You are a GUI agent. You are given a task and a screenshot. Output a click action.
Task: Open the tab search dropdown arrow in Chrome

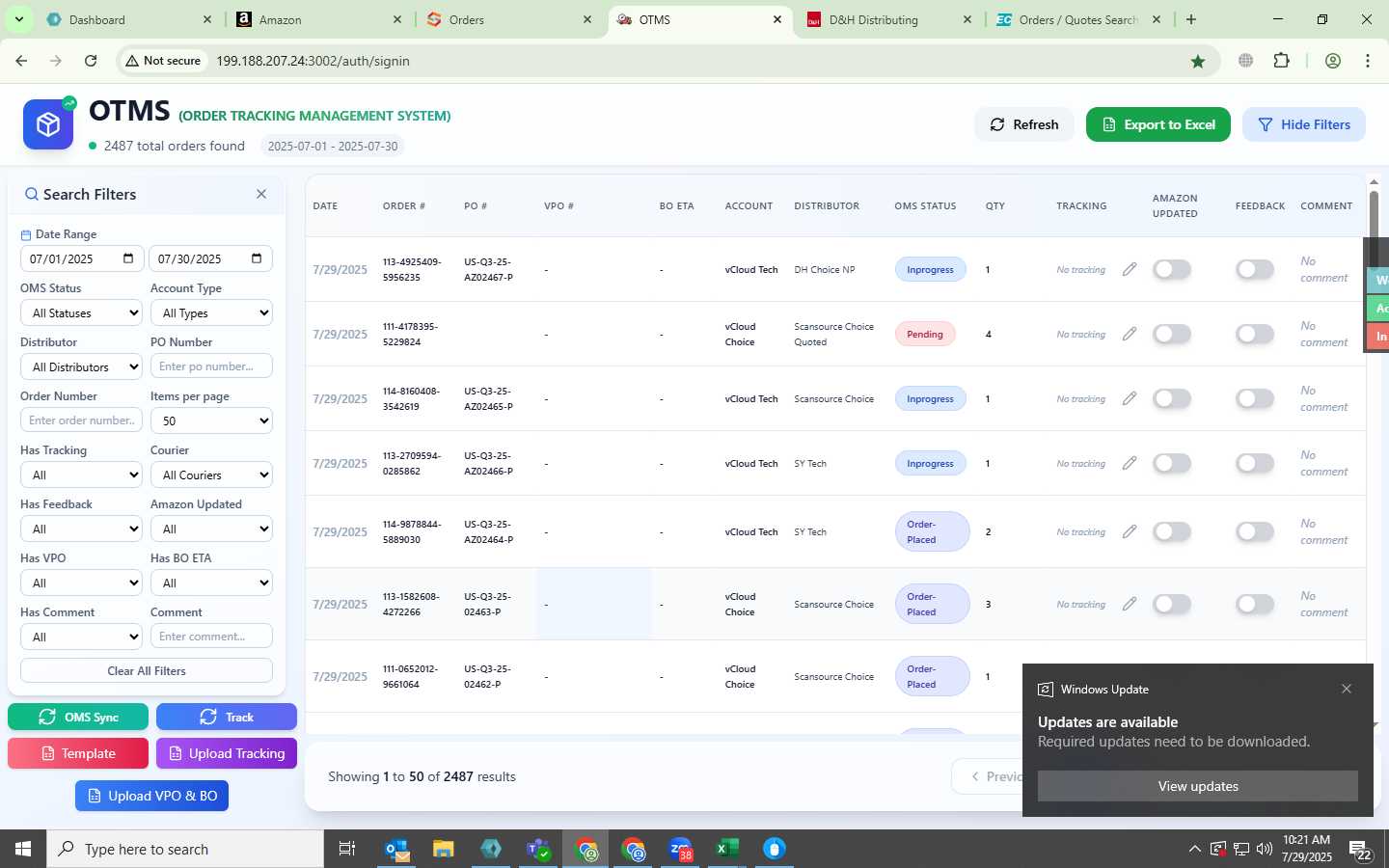click(x=18, y=19)
